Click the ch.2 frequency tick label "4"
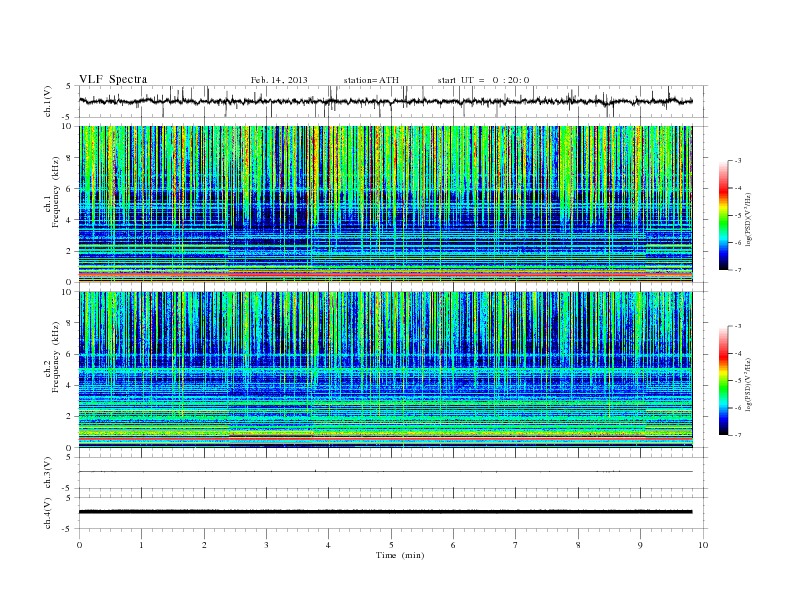The width and height of the screenshot is (792, 612). (x=69, y=385)
